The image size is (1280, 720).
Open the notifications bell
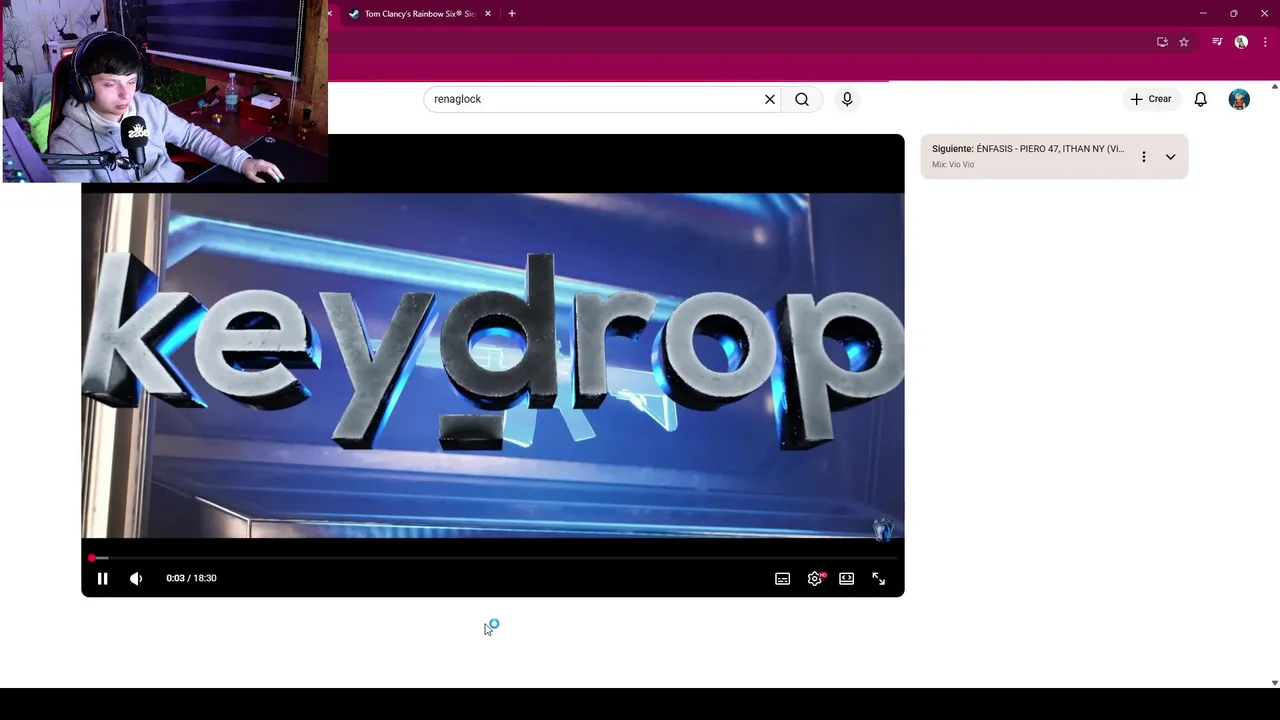(x=1201, y=99)
